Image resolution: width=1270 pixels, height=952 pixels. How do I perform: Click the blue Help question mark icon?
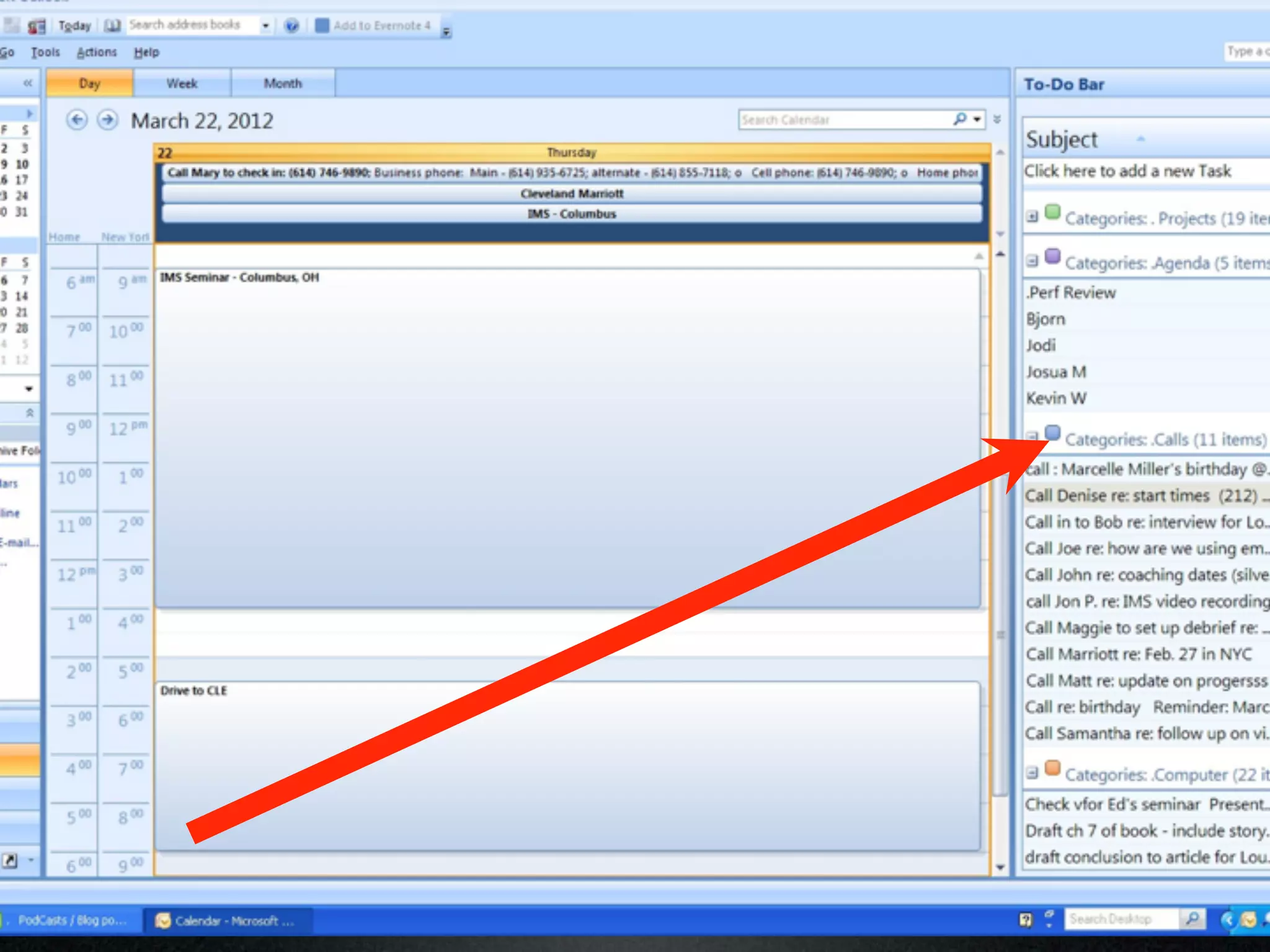coord(291,25)
